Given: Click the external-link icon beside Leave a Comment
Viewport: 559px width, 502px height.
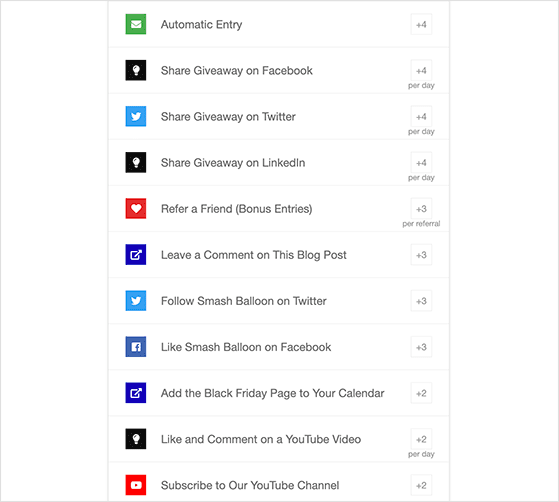Looking at the screenshot, I should coord(136,255).
